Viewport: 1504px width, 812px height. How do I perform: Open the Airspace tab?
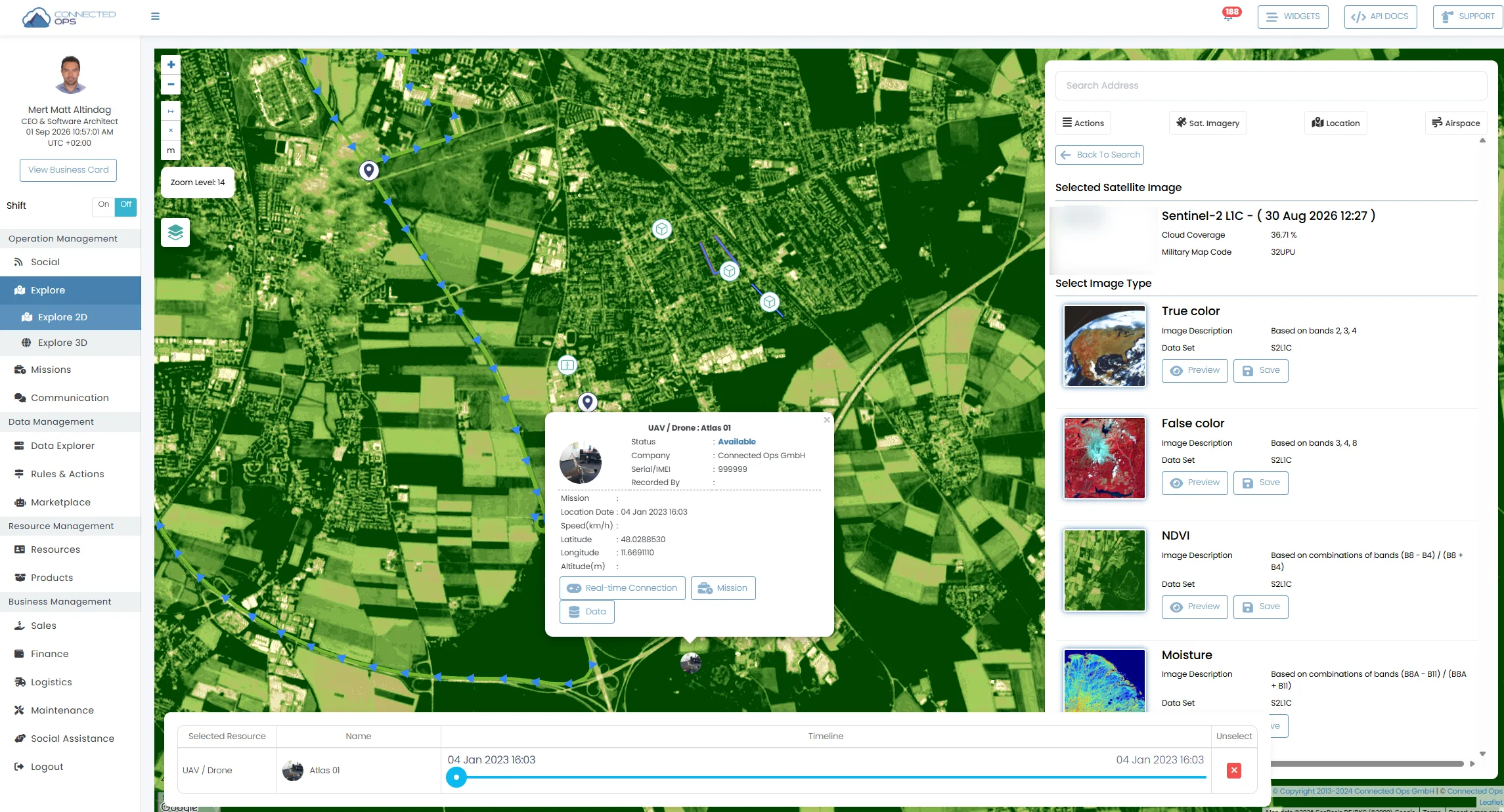click(x=1456, y=123)
